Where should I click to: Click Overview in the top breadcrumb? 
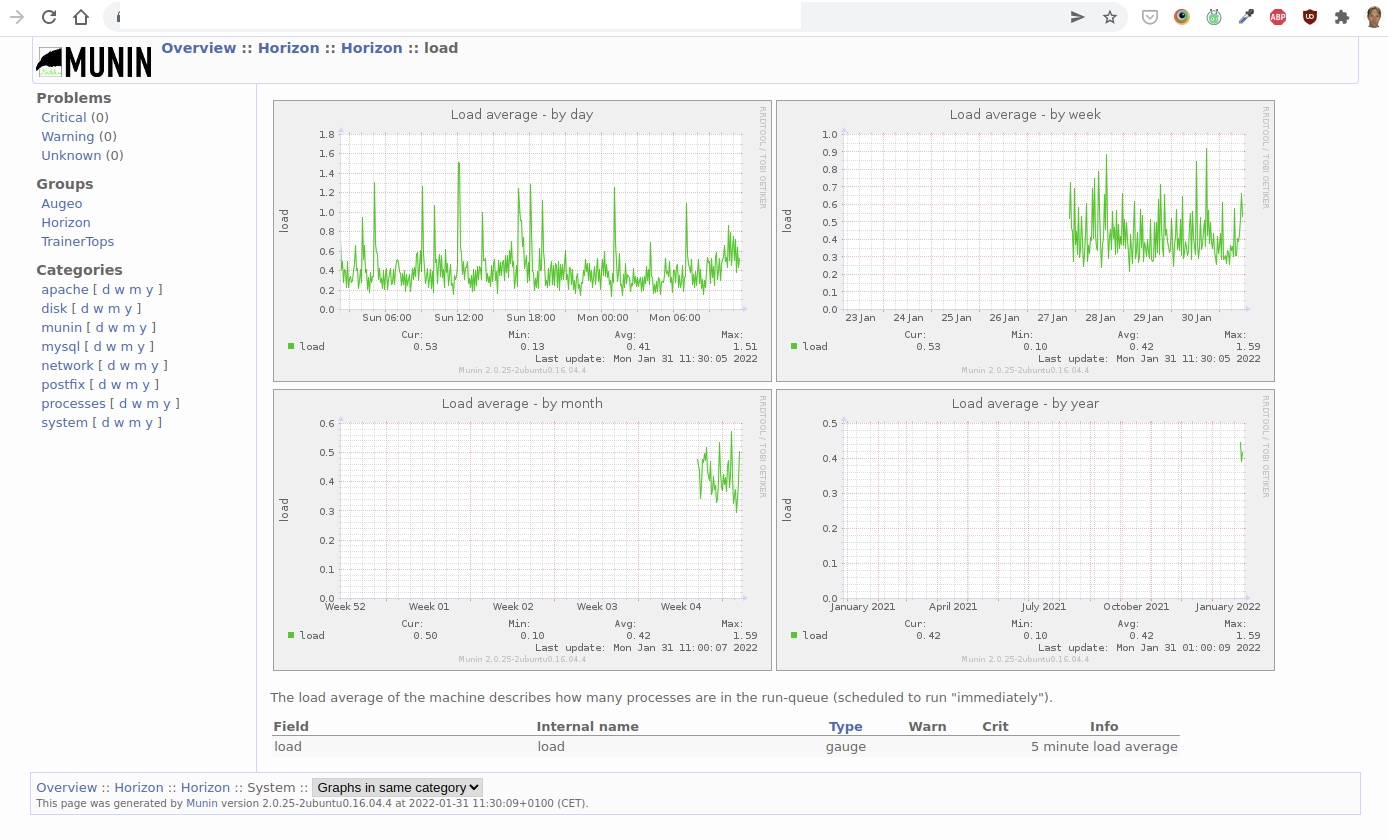pos(199,48)
